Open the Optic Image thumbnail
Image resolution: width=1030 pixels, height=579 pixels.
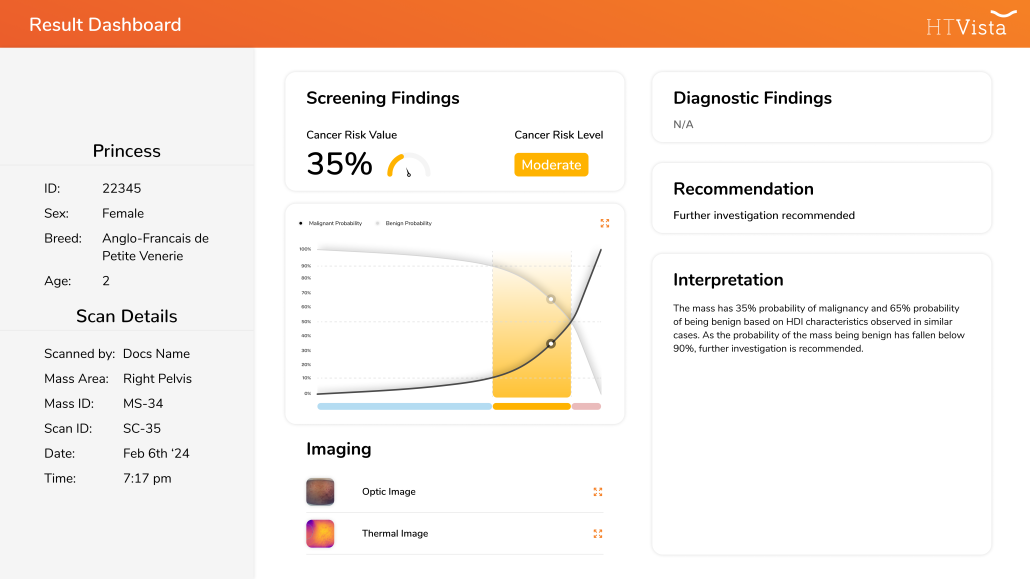[320, 492]
